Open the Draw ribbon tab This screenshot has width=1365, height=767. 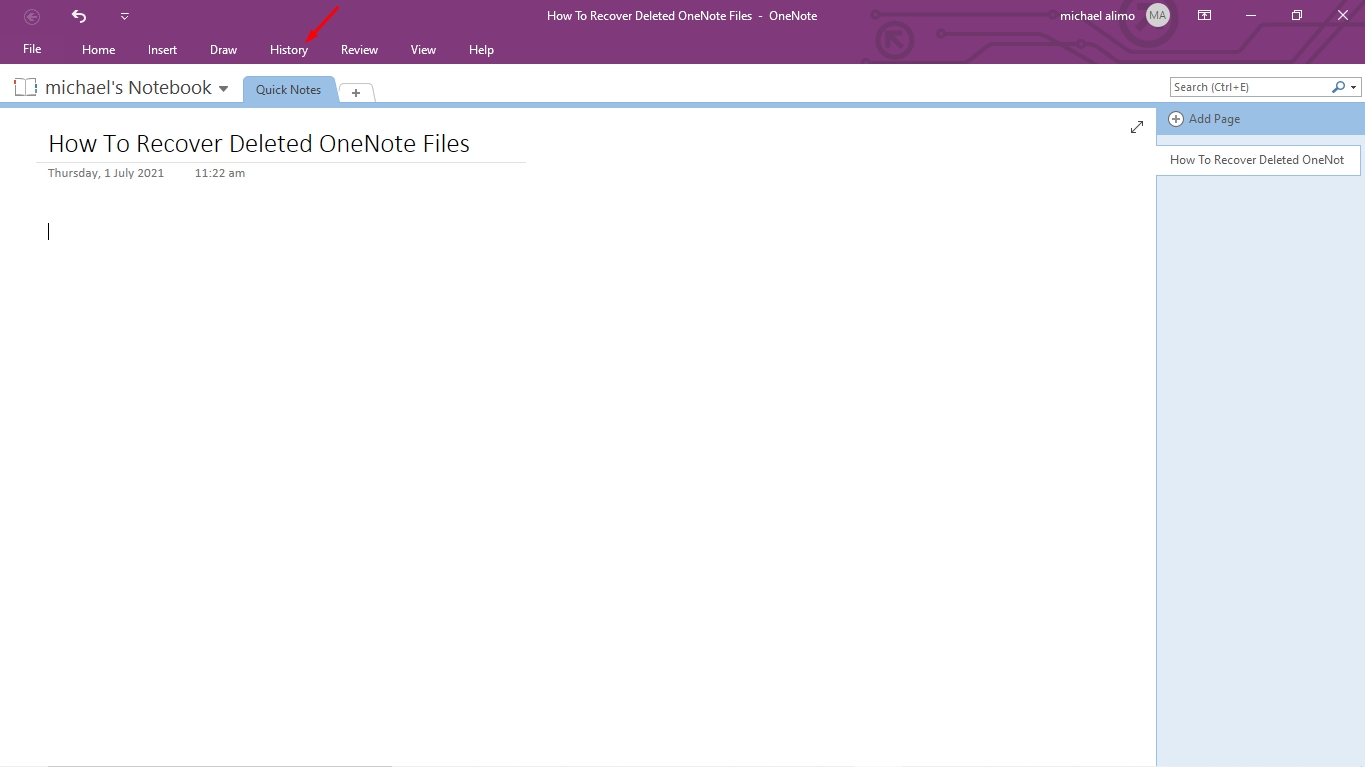pos(223,49)
